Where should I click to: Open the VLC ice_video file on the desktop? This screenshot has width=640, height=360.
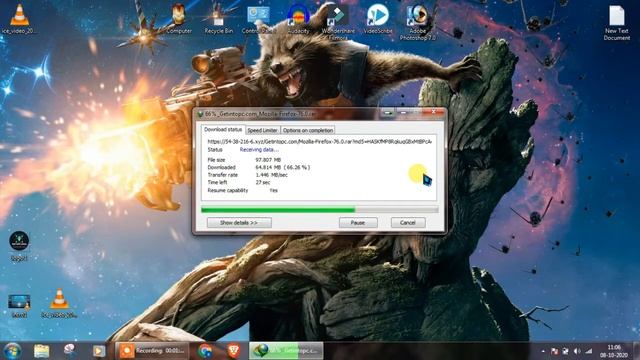(19, 18)
